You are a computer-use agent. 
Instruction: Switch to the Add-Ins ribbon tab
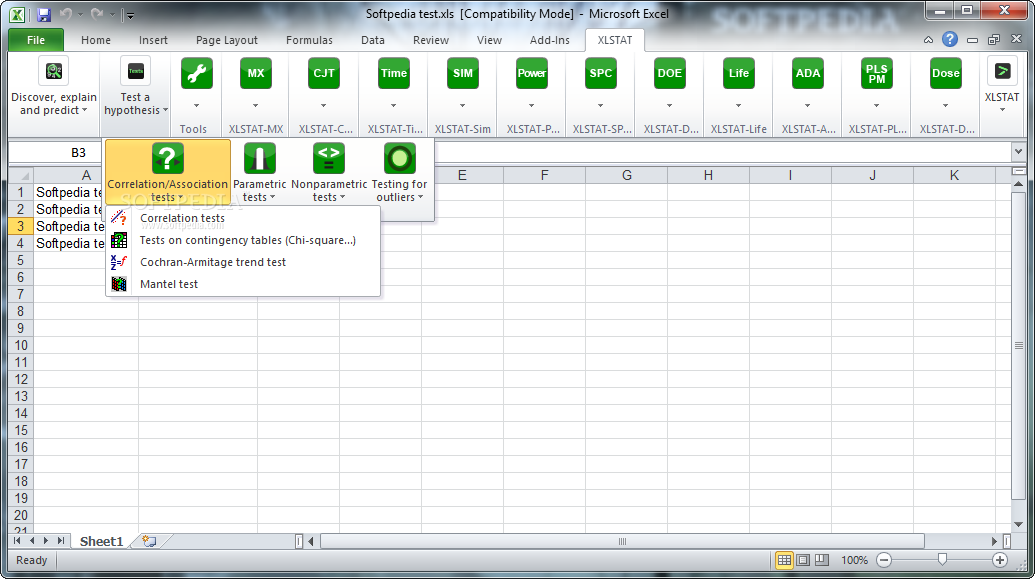pos(549,40)
